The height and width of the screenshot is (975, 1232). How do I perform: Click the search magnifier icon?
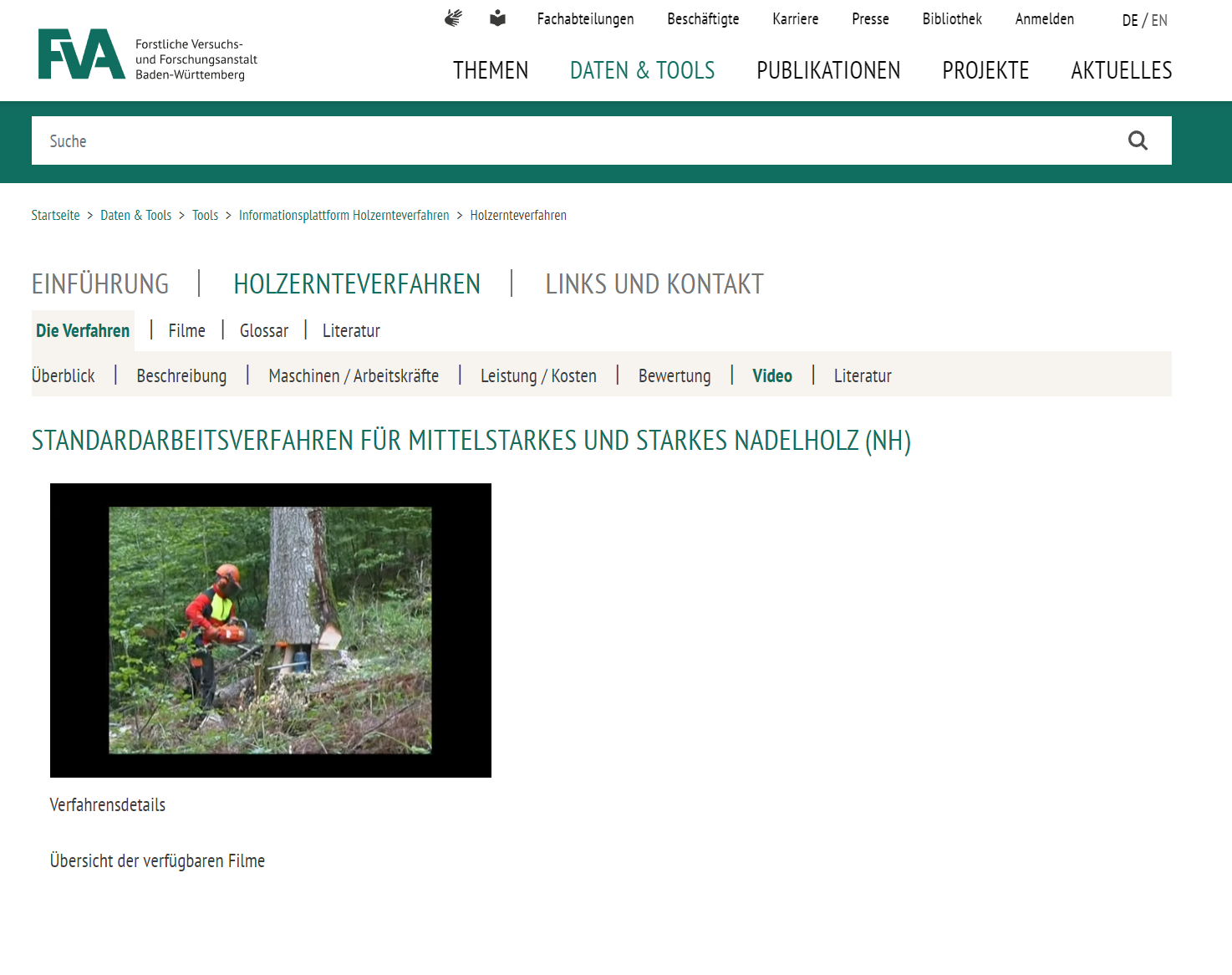coord(1138,140)
